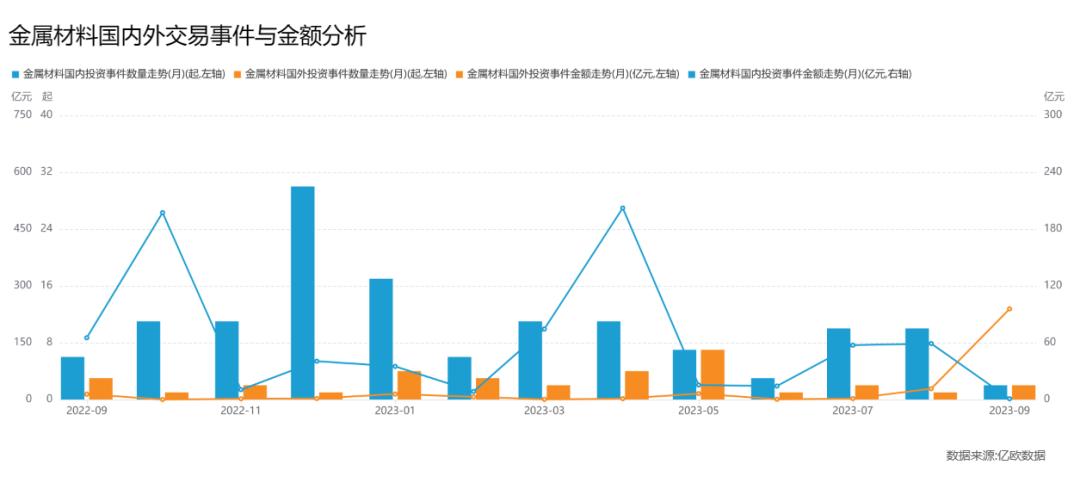The height and width of the screenshot is (477, 1080).
Task: Click the 数据来源:亿欧数据 source text
Action: (995, 456)
